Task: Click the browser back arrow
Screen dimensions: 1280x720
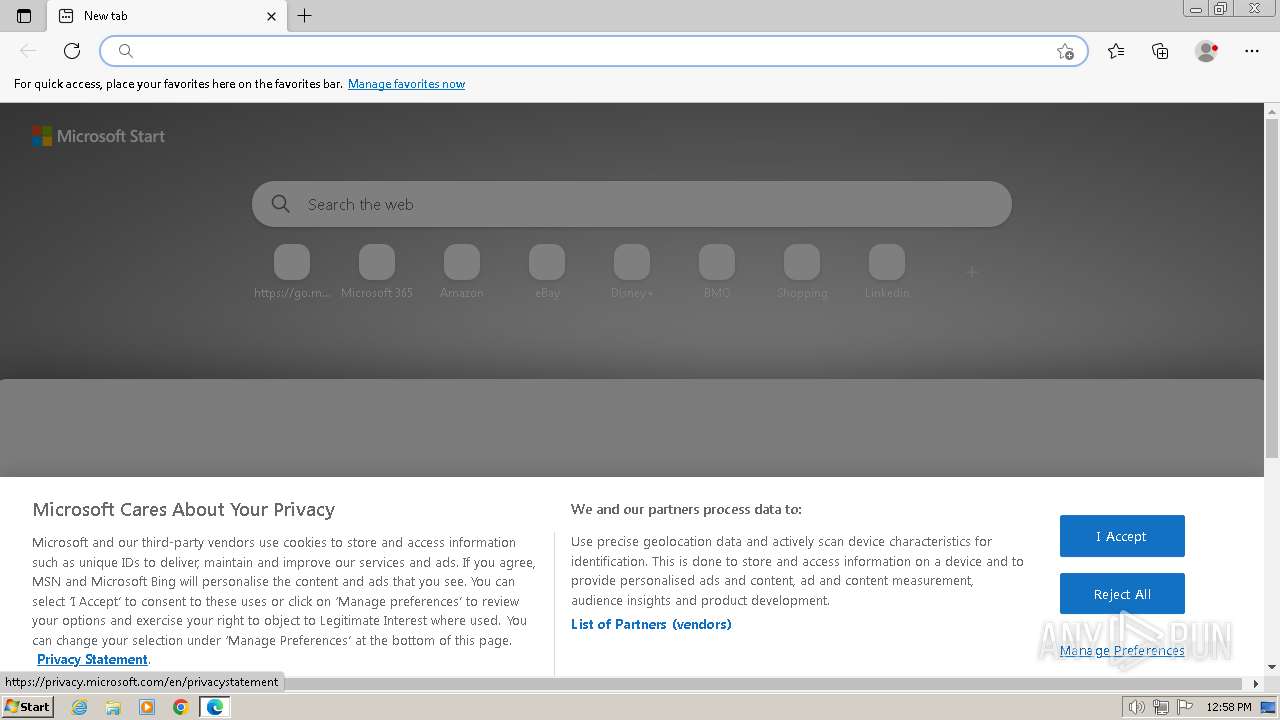Action: click(x=28, y=51)
